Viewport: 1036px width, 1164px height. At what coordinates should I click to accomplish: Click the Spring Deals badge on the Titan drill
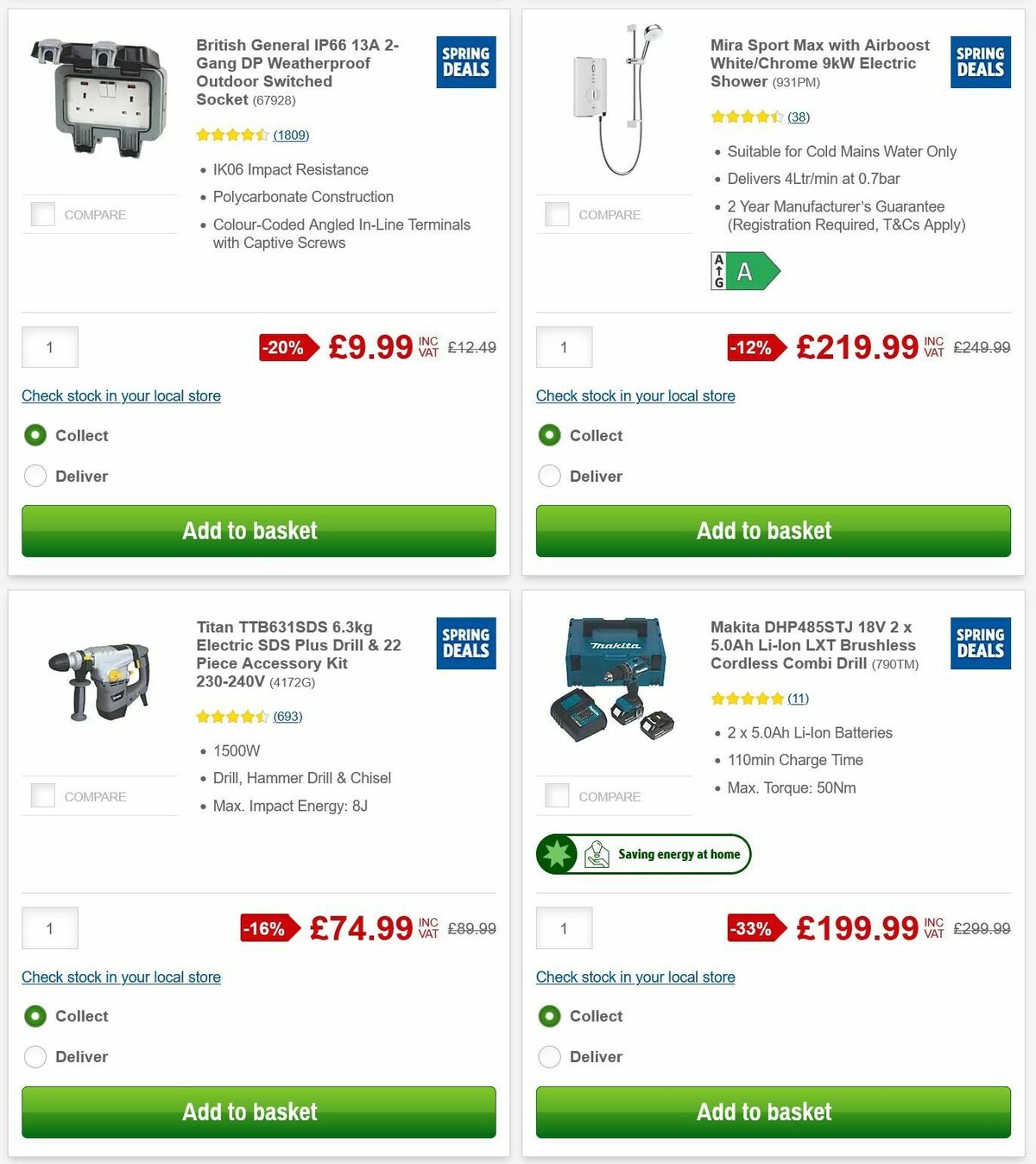tap(465, 643)
